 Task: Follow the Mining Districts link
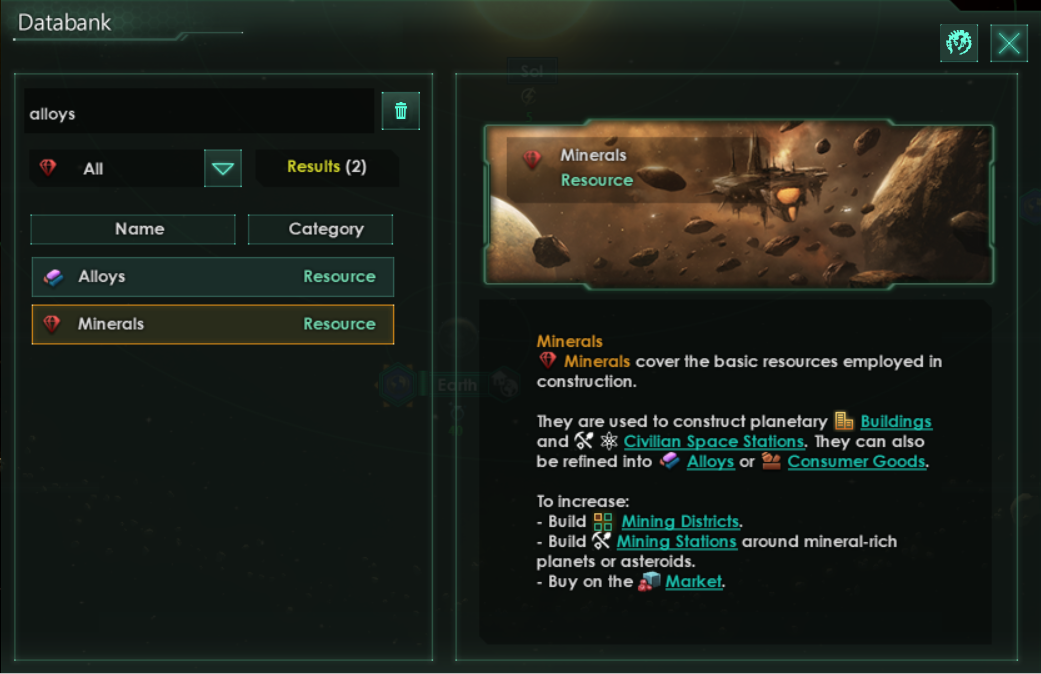point(681,521)
